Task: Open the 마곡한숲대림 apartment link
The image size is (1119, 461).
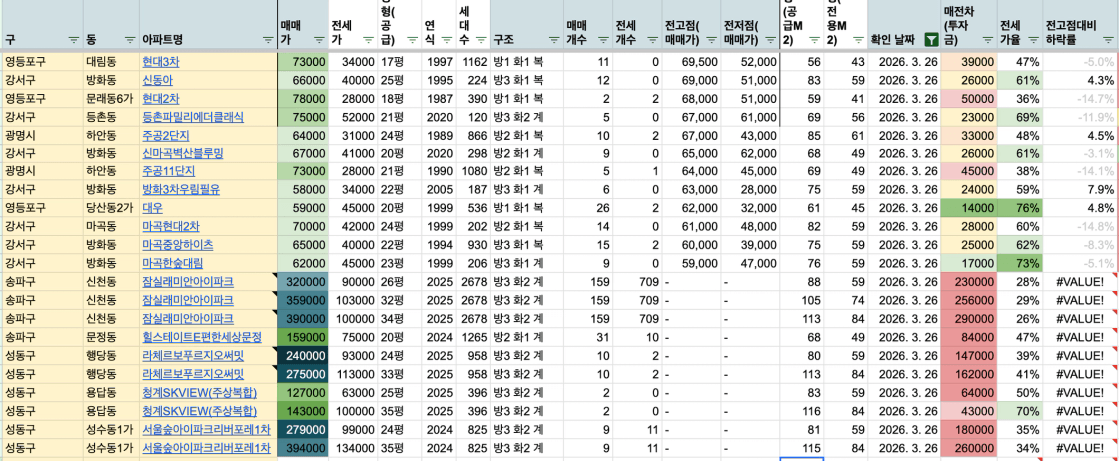Action: click(172, 264)
